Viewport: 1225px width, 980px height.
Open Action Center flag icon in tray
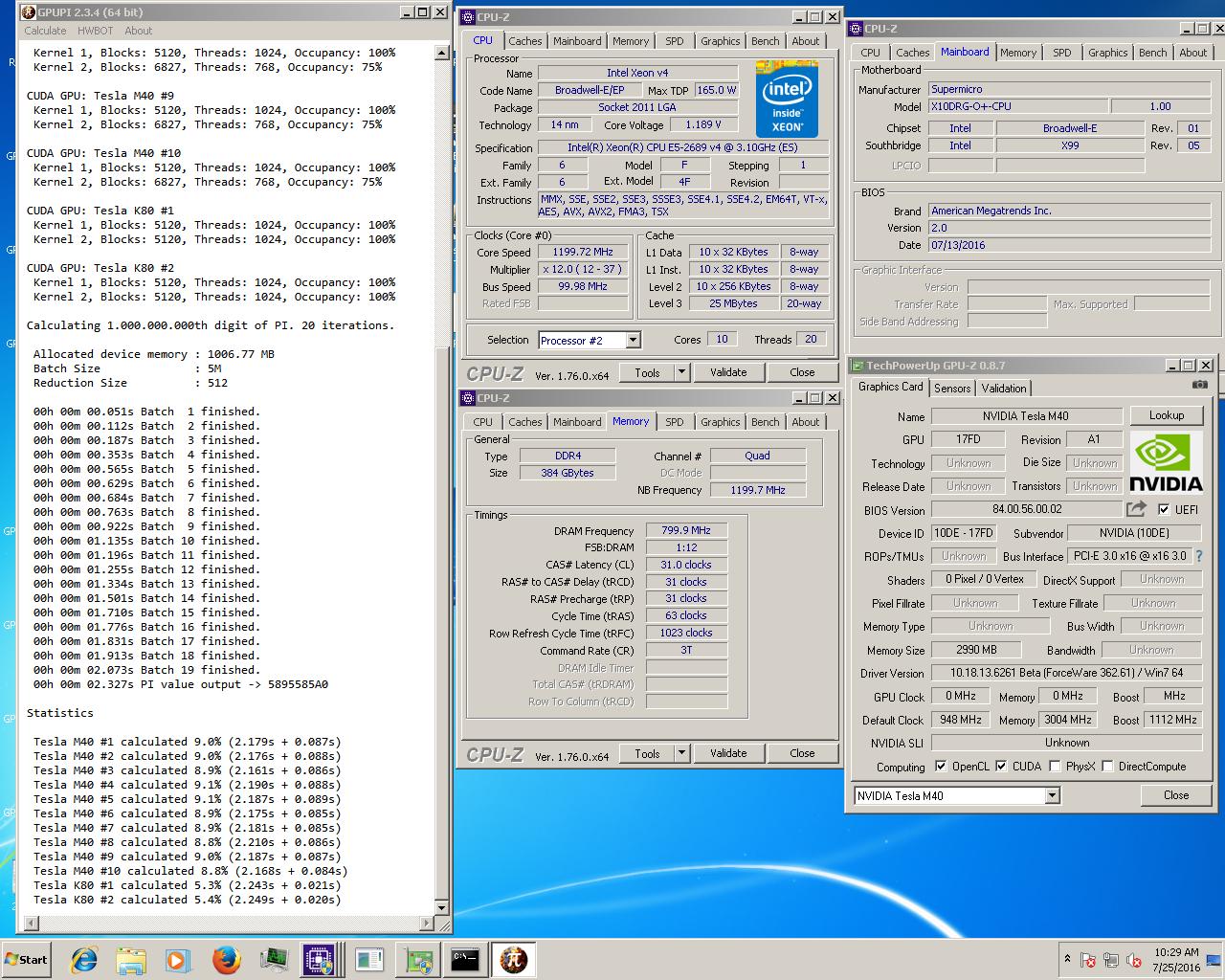[1088, 960]
